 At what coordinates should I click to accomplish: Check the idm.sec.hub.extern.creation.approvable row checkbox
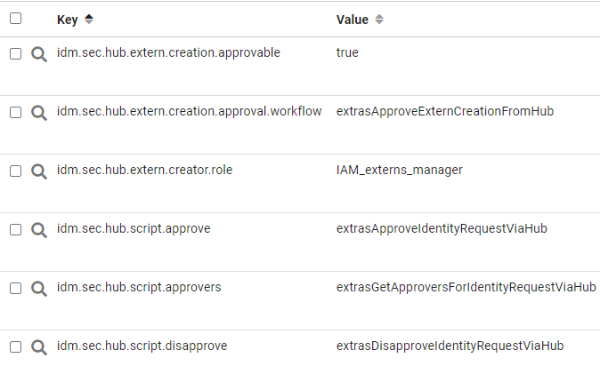(15, 54)
